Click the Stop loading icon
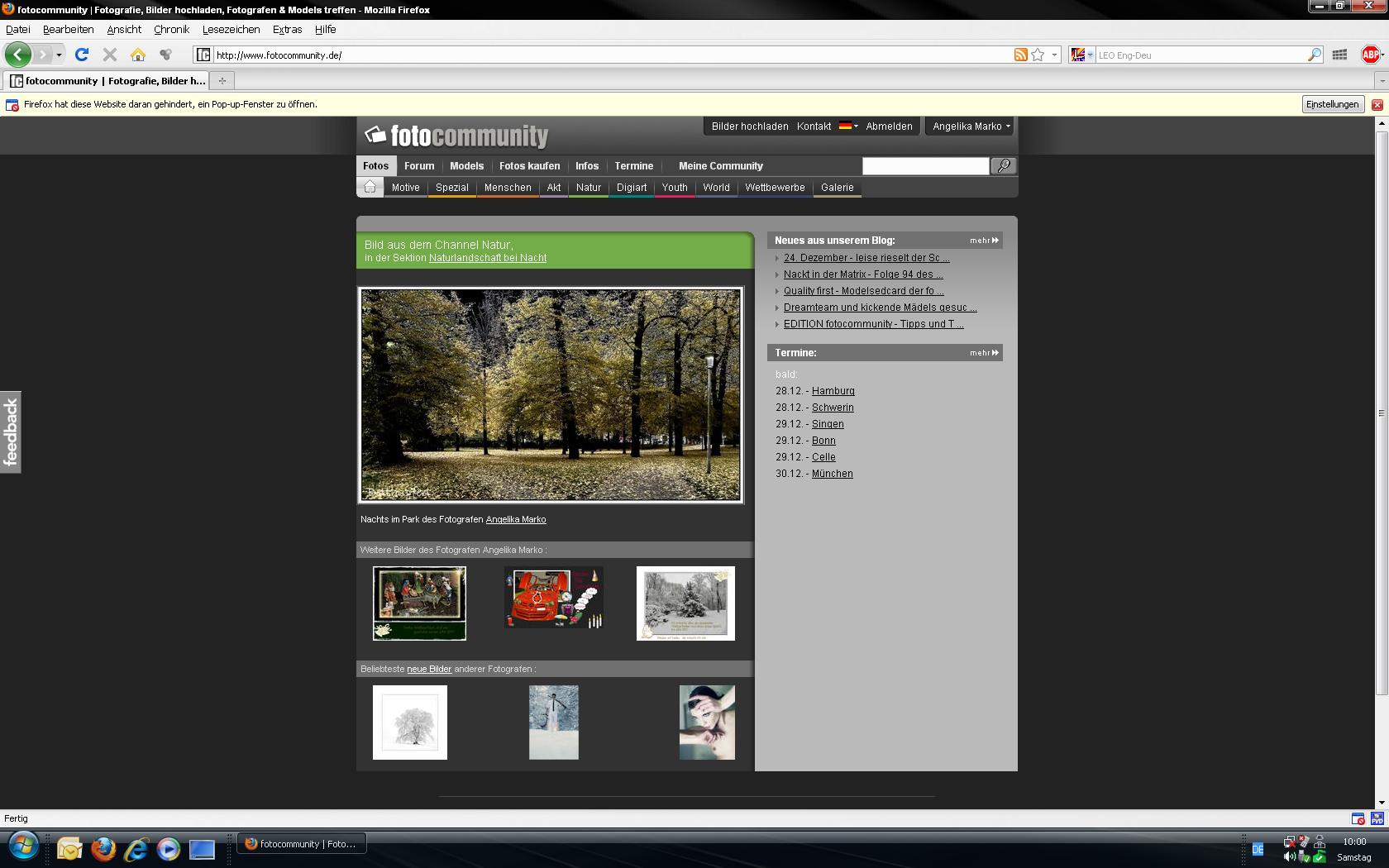Image resolution: width=1389 pixels, height=868 pixels. tap(109, 55)
